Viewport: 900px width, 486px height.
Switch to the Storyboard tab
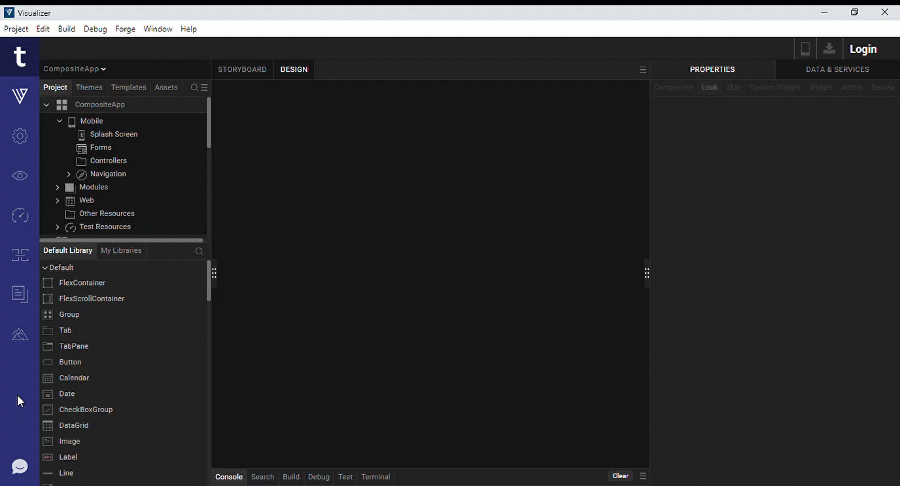click(x=242, y=70)
